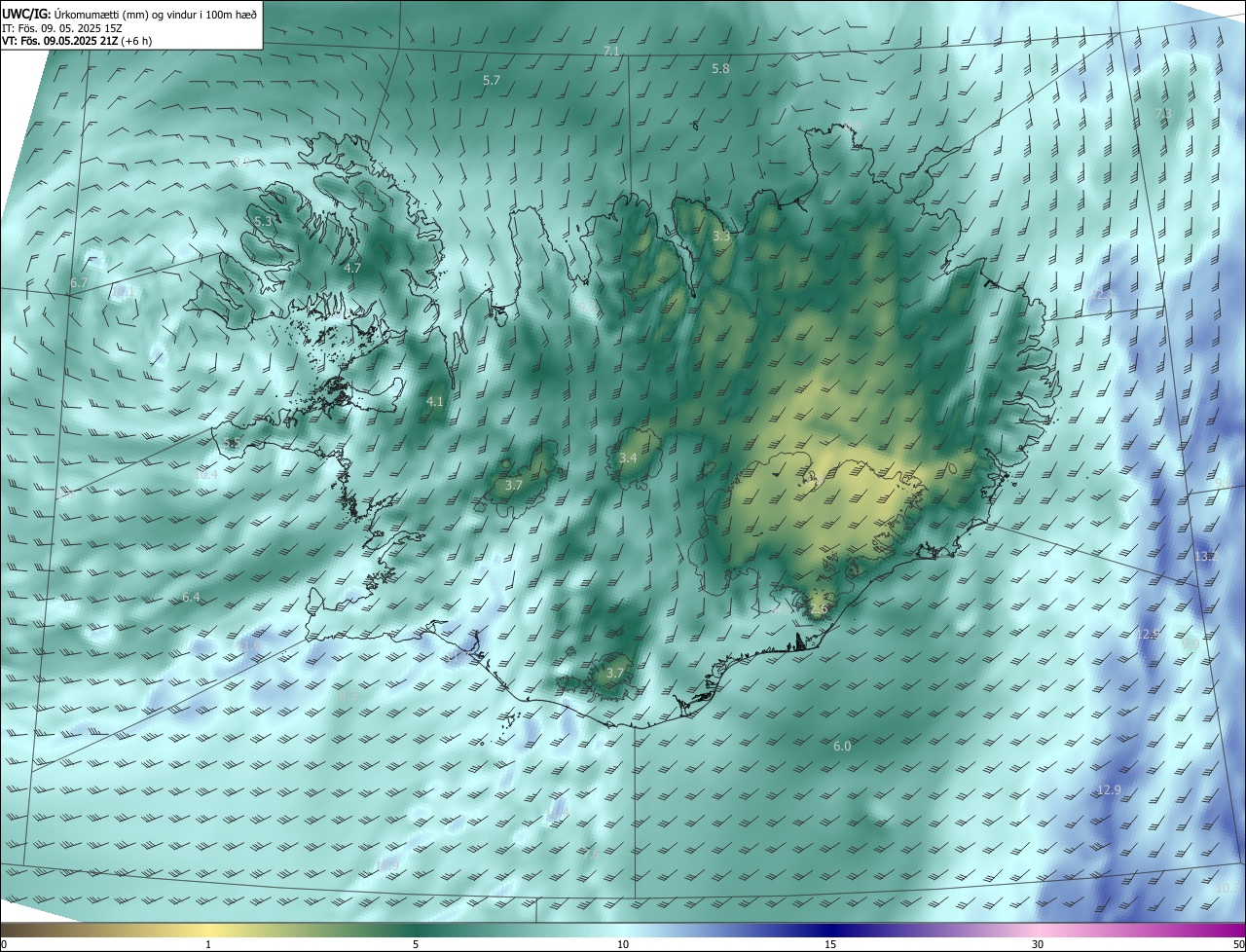Click the title 'Úrkomumætti (mm) og vindur í 100m hæð'
The height and width of the screenshot is (952, 1246).
click(154, 14)
